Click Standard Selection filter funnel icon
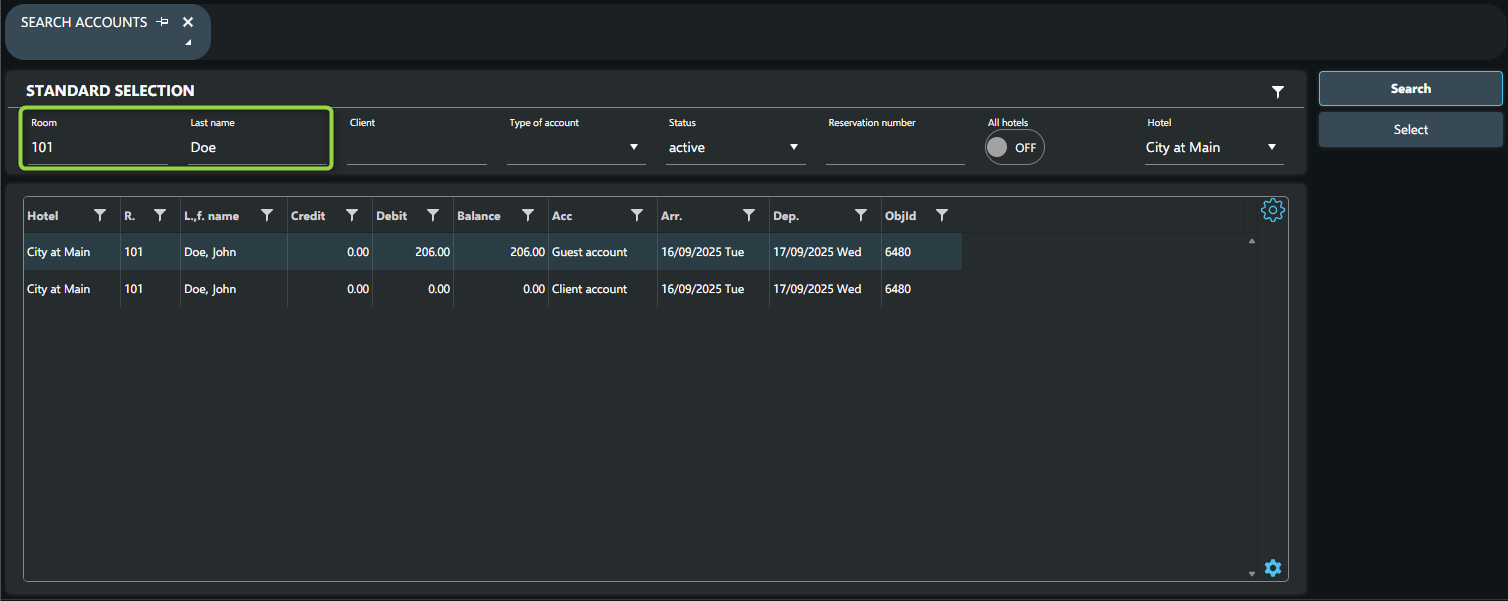 pyautogui.click(x=1277, y=92)
